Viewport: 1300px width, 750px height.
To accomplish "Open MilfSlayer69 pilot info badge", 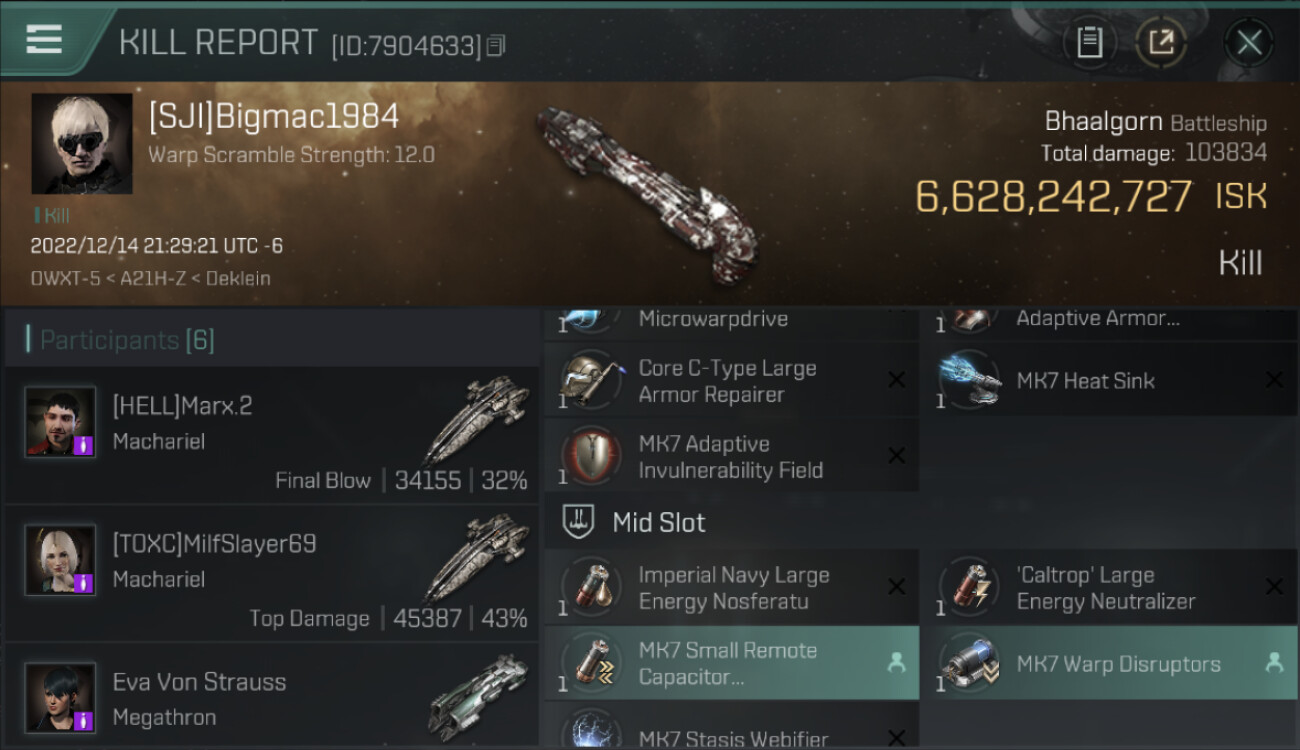I will click(84, 582).
